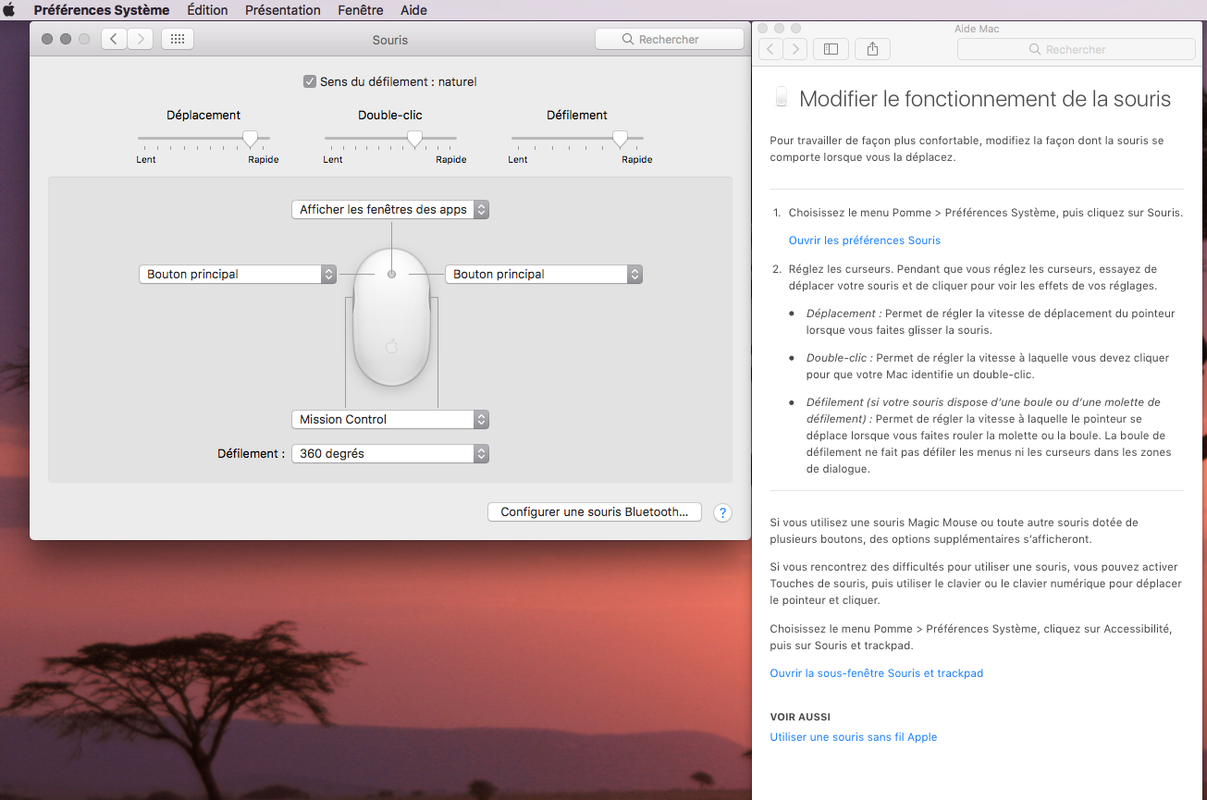
Task: Click the share icon in Aide Mac
Action: coord(873,48)
